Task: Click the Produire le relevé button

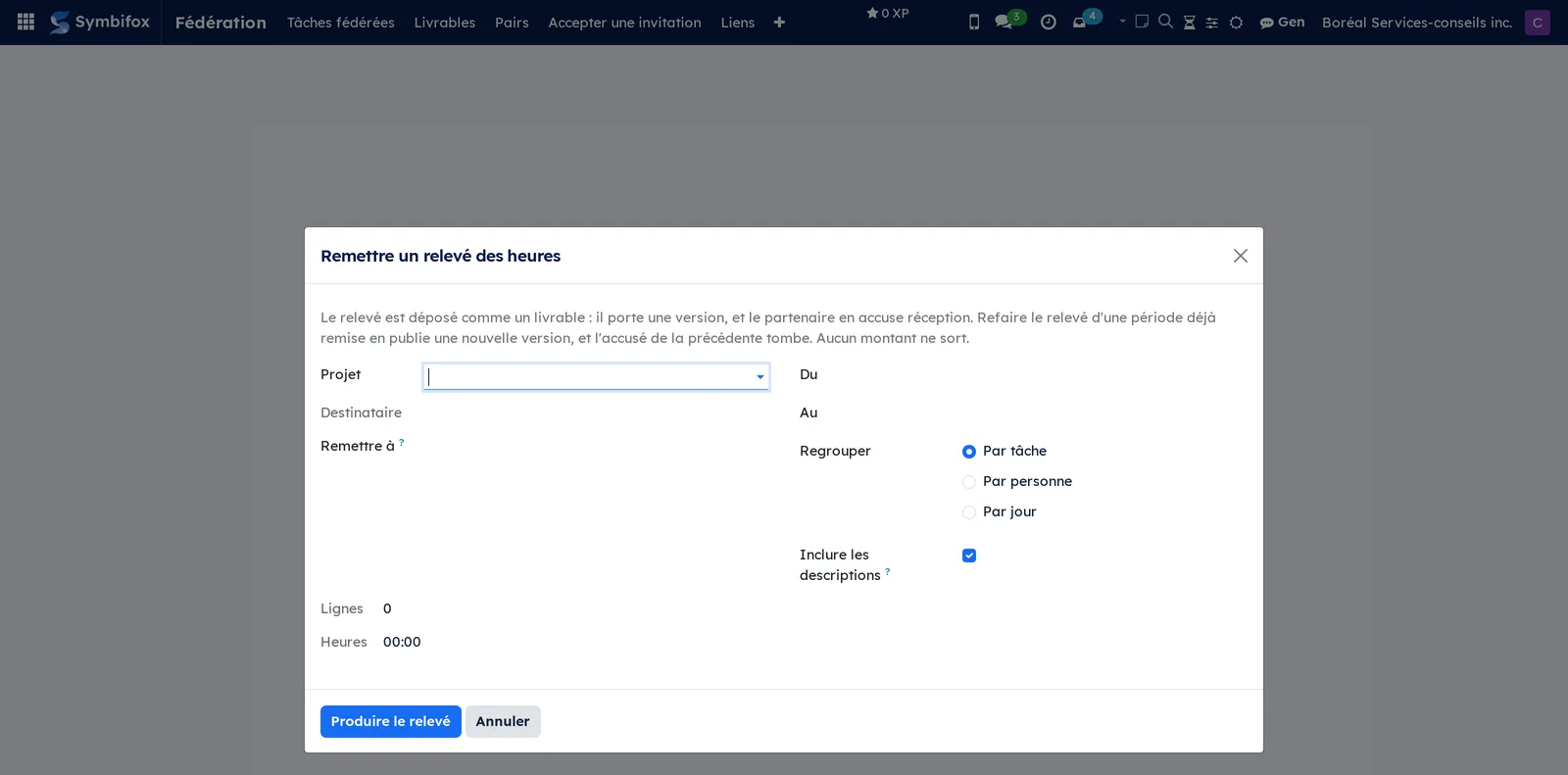Action: pyautogui.click(x=391, y=721)
